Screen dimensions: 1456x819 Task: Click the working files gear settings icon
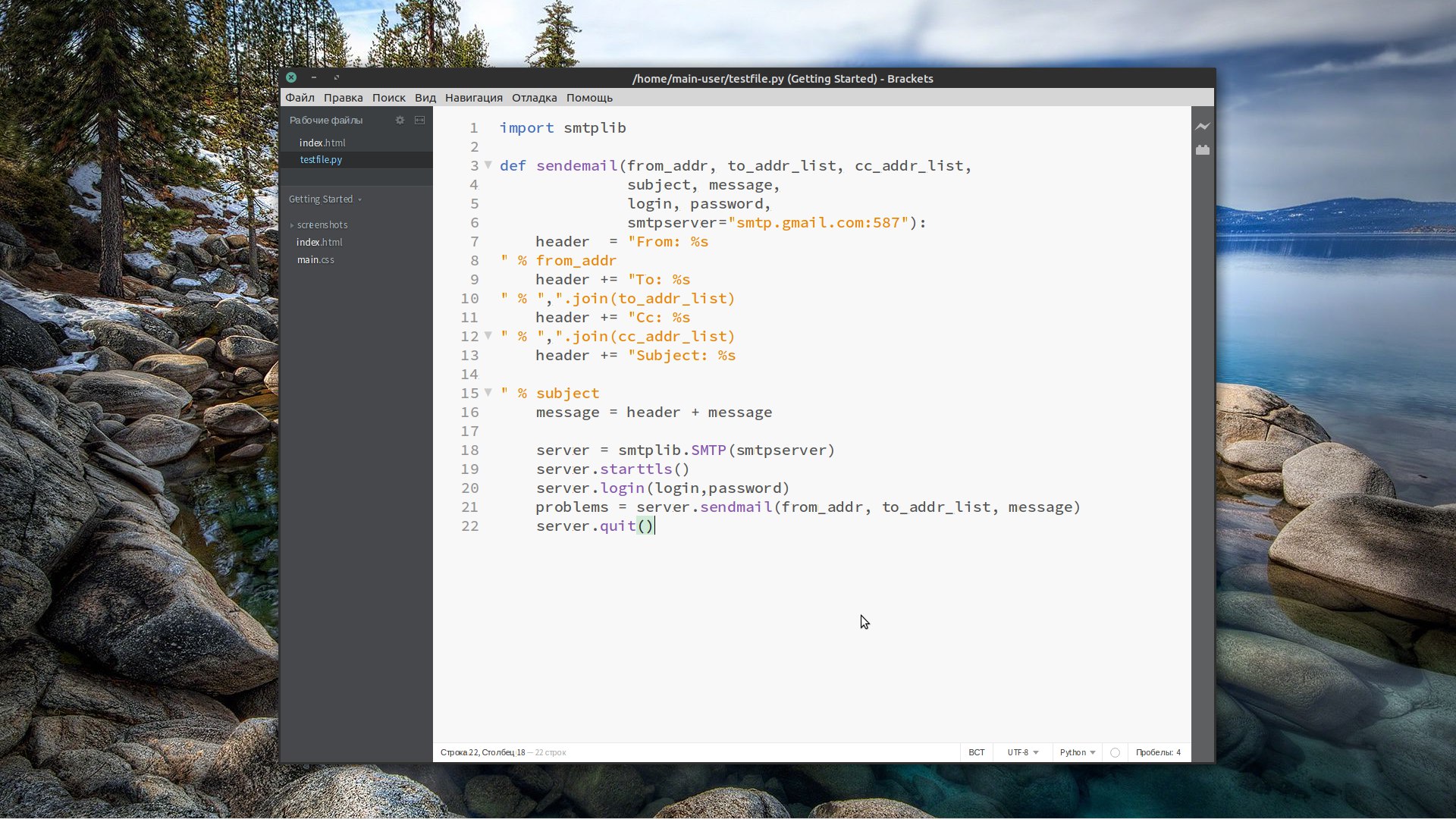click(400, 120)
